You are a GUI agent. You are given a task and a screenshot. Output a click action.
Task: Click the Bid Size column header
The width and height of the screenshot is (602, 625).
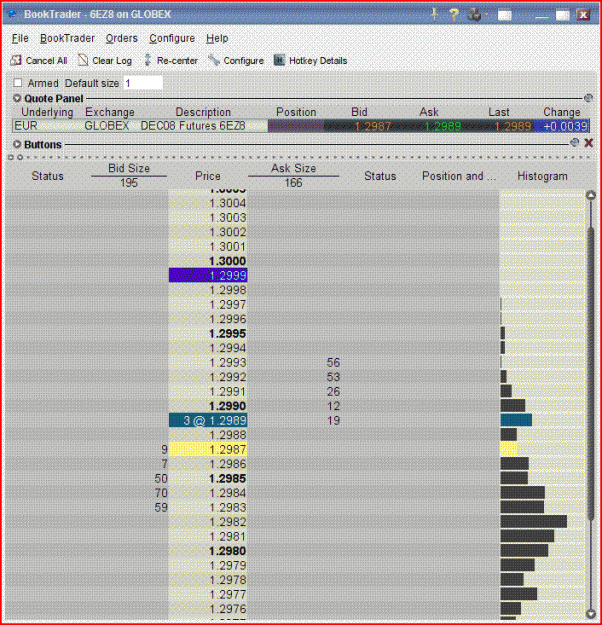pyautogui.click(x=129, y=168)
